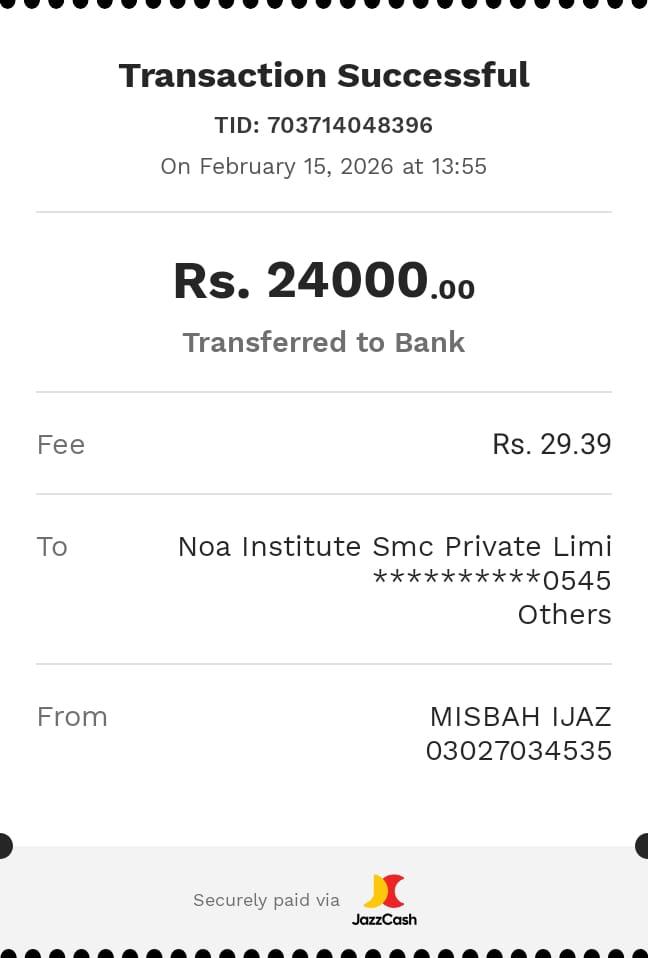Click the Transaction Successful heading

pos(324,76)
